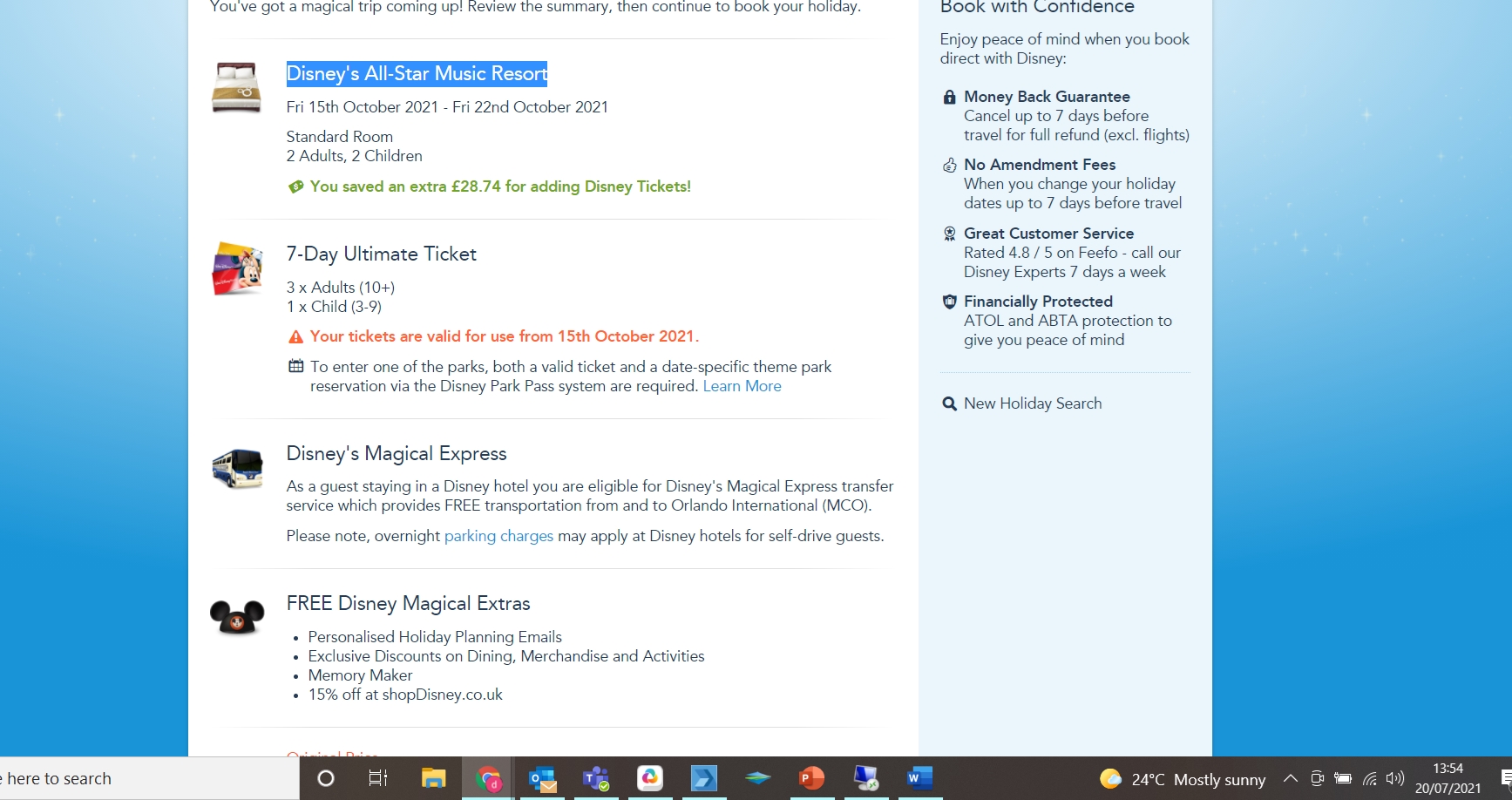Click the Mickey ears hat icon
The image size is (1512, 800).
coord(237,617)
